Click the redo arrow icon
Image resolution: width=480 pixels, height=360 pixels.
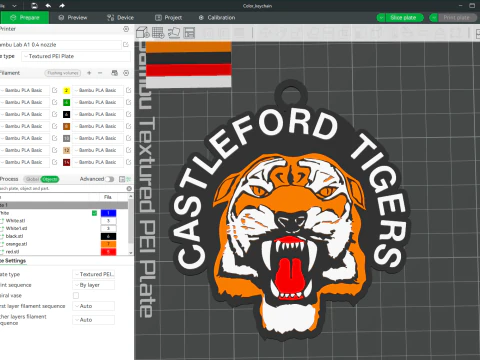(x=62, y=6)
